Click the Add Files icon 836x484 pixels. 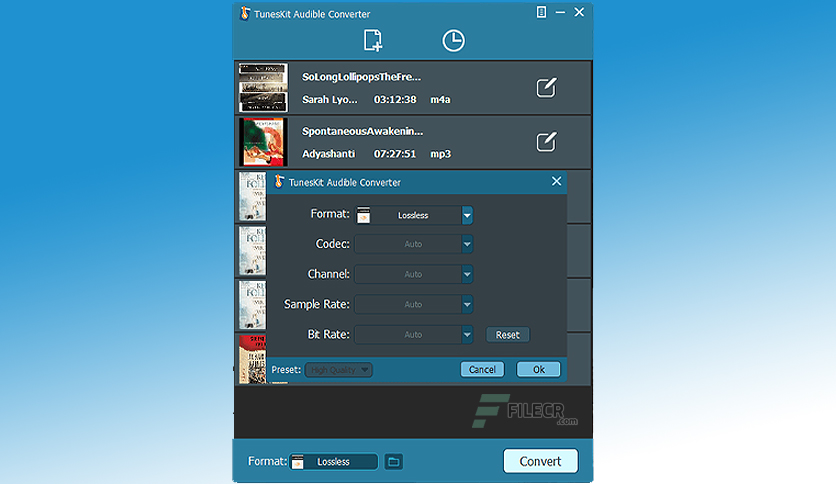click(373, 41)
